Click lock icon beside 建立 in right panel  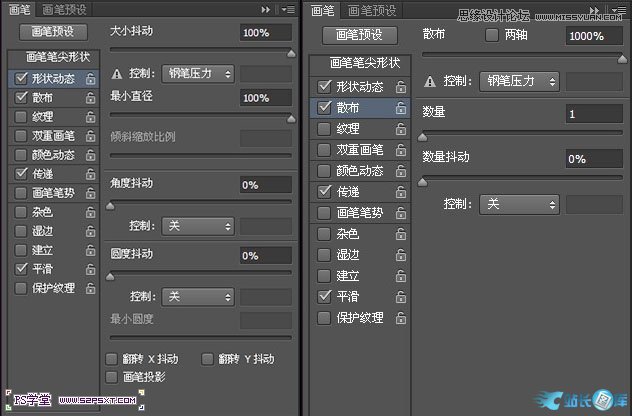click(x=401, y=276)
